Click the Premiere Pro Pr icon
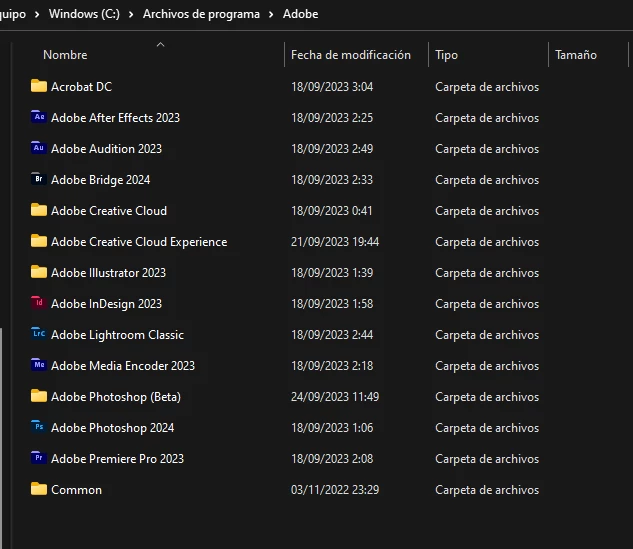 [39, 458]
